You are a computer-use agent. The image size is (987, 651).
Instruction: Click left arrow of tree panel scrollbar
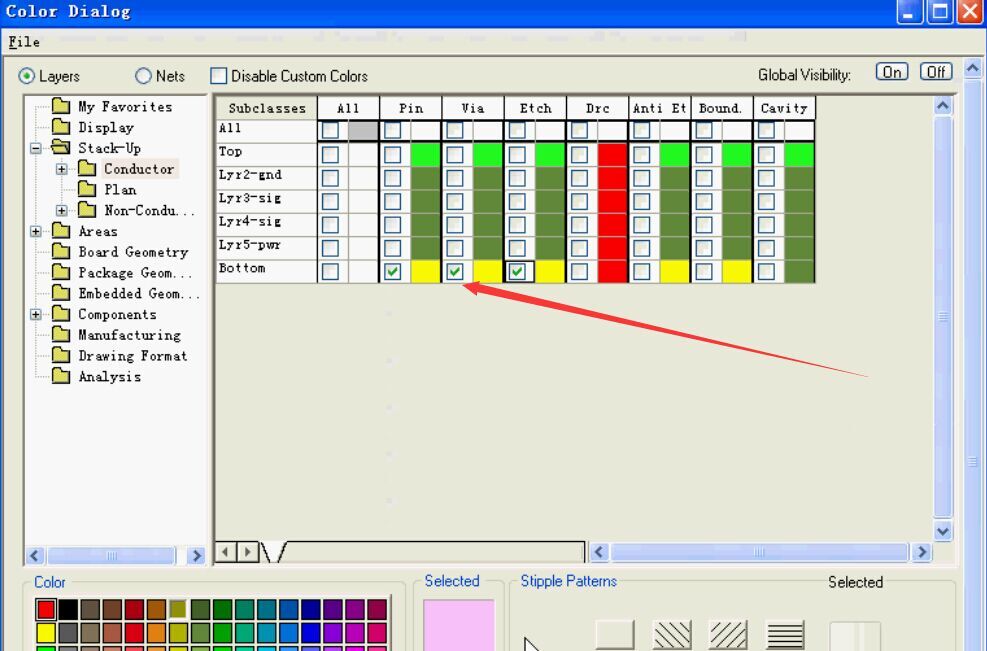[35, 555]
